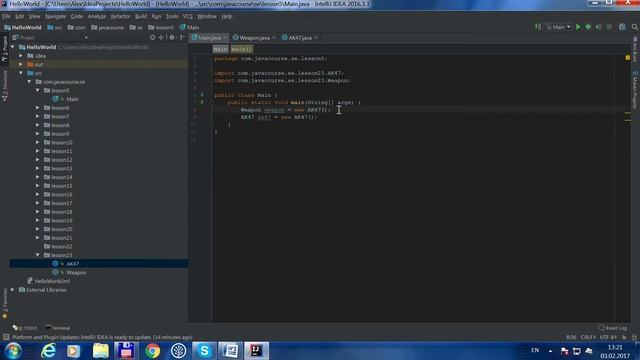Expand the out folder node
The height and width of the screenshot is (360, 640).
[x=21, y=64]
